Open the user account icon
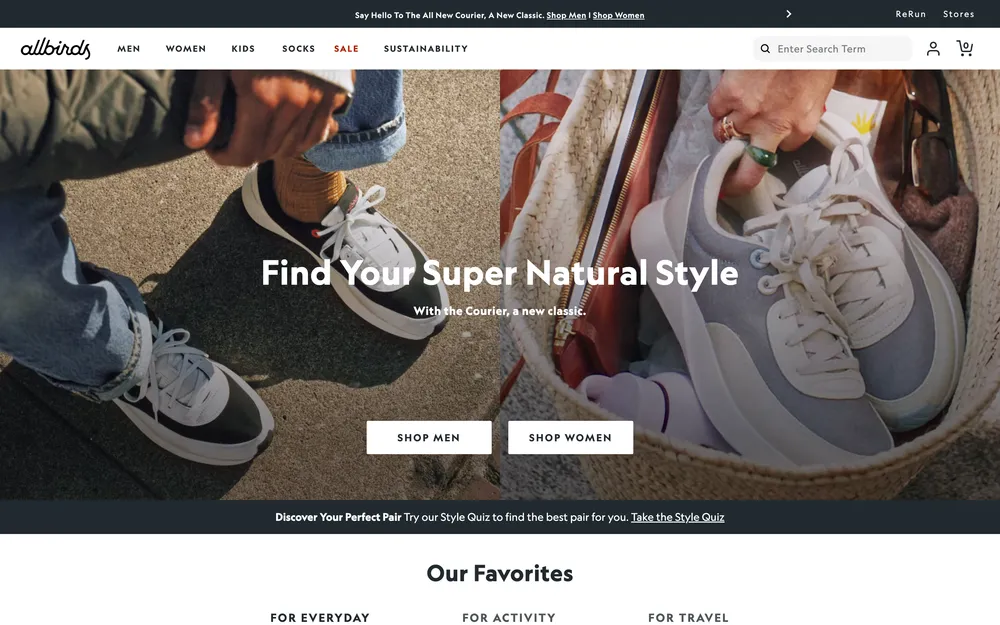The width and height of the screenshot is (1000, 625). [x=933, y=48]
